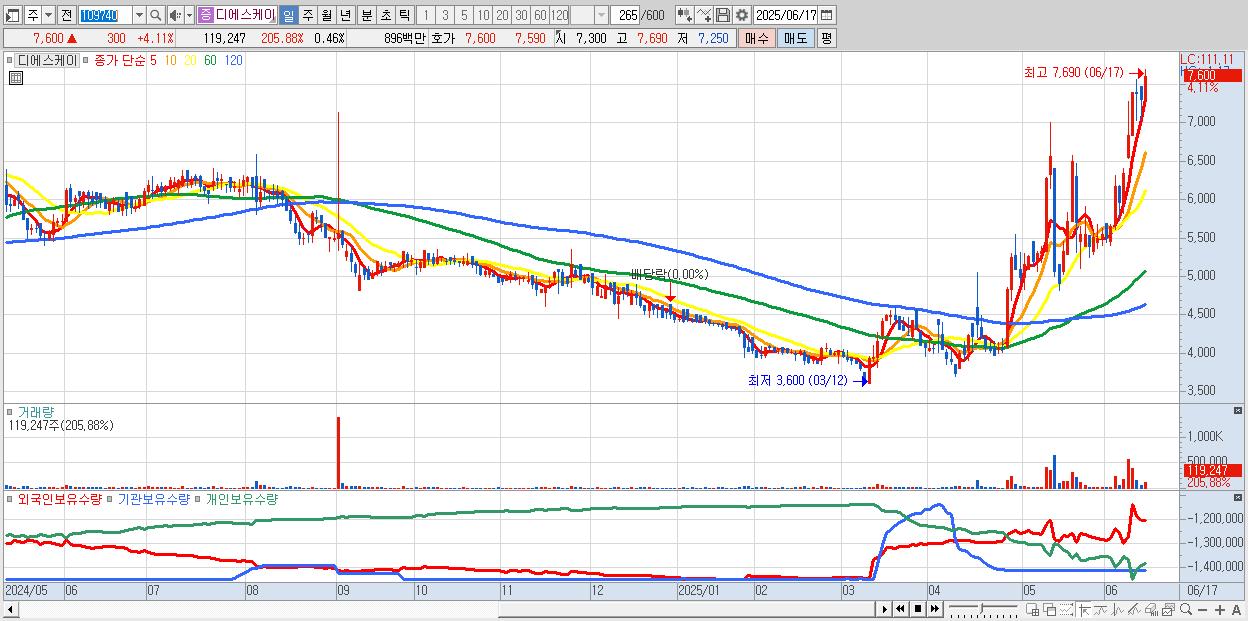1248x621 pixels.
Task: Expand the stock code history dropdown
Action: tap(139, 15)
